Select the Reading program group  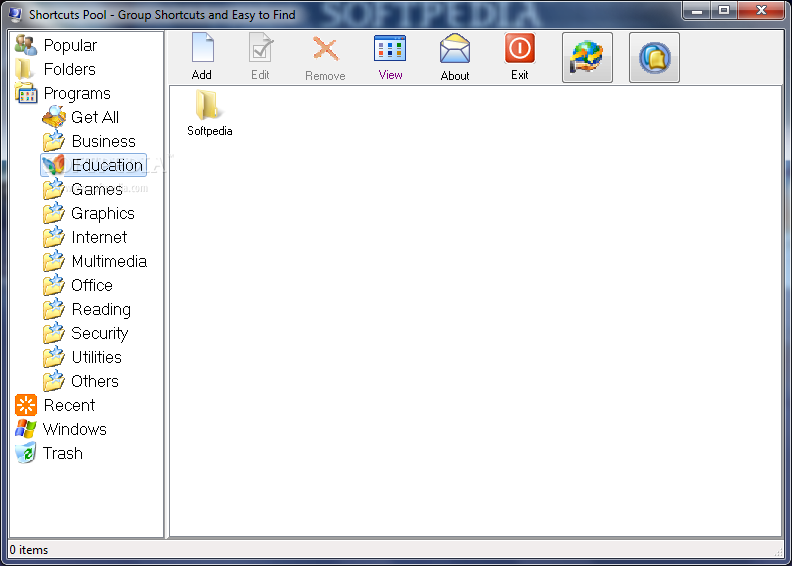[87, 309]
